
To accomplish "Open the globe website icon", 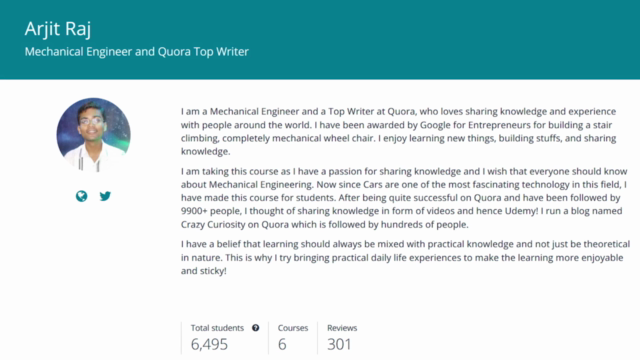I will pyautogui.click(x=82, y=196).
